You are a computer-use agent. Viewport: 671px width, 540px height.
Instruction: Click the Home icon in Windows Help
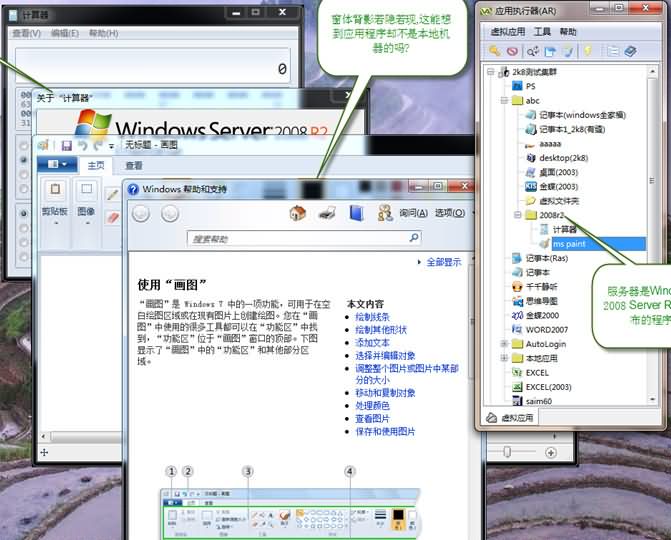pyautogui.click(x=297, y=213)
